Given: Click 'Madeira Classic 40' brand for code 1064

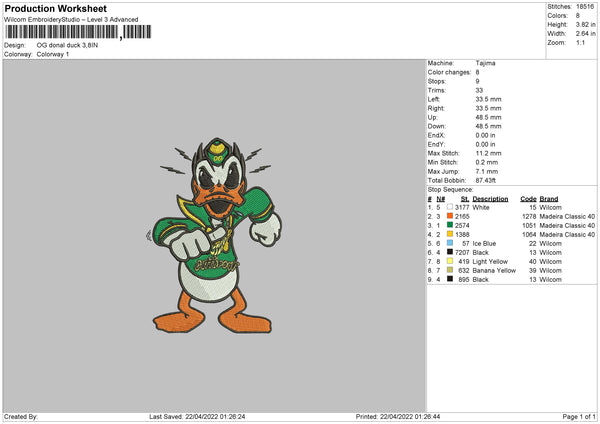Looking at the screenshot, I should click(x=567, y=235).
